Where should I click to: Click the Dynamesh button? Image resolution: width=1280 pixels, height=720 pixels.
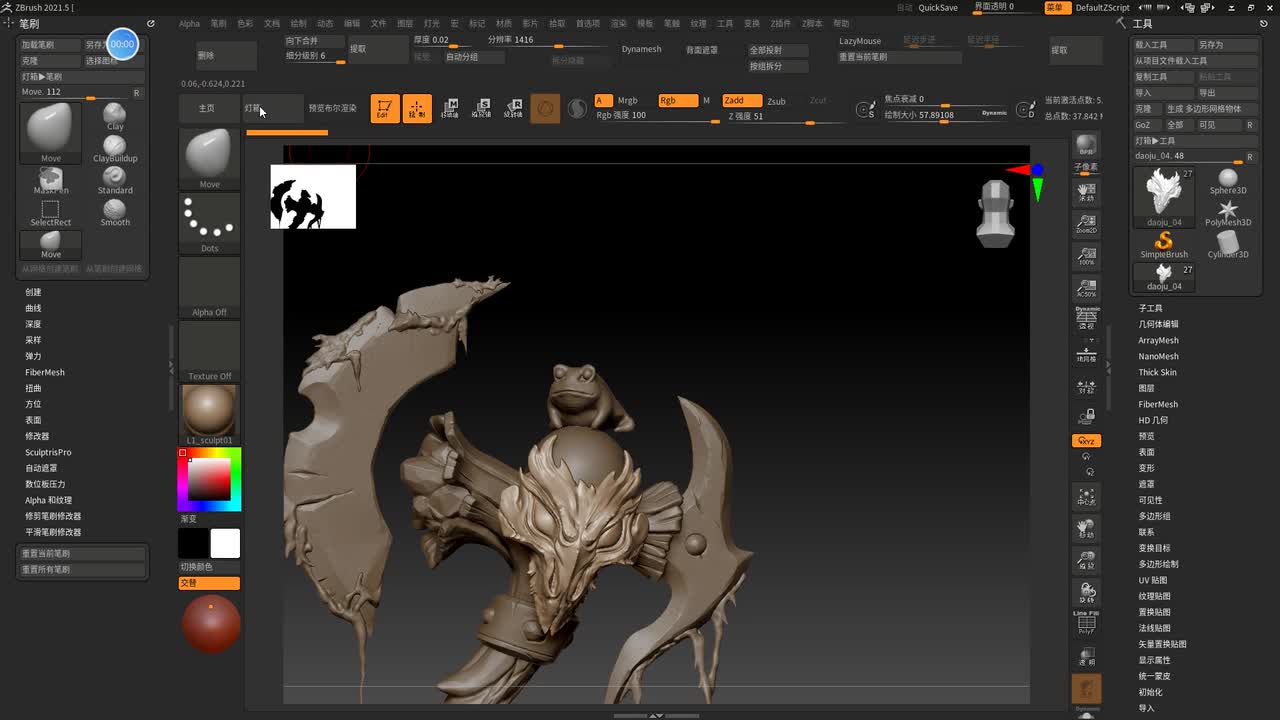pos(641,49)
